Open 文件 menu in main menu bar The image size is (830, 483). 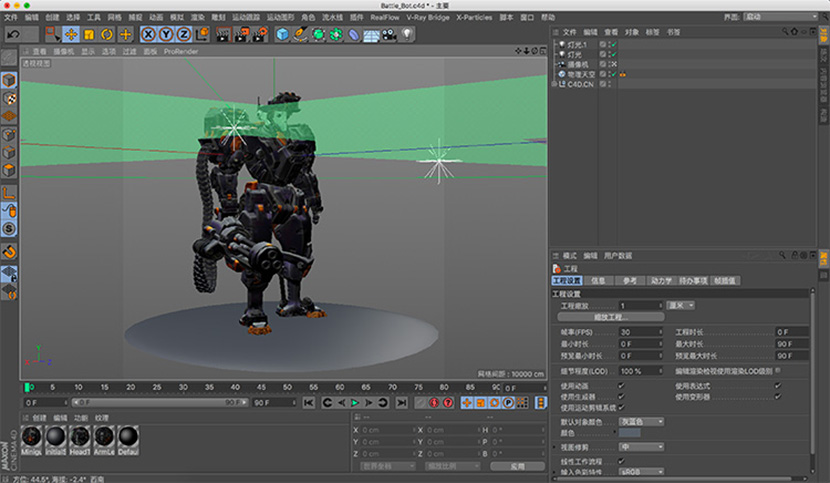11,17
